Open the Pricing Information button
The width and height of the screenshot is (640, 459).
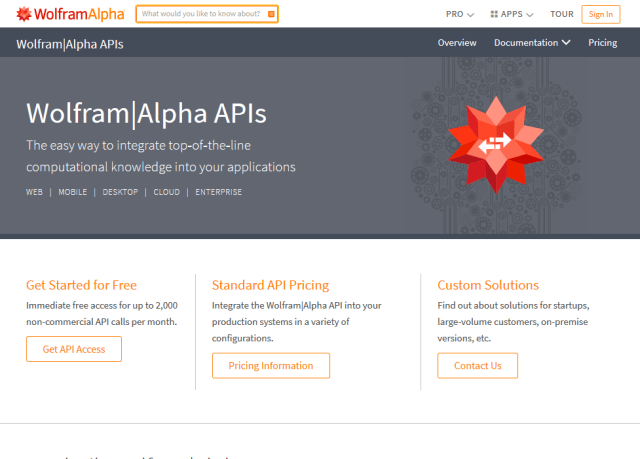(x=271, y=366)
